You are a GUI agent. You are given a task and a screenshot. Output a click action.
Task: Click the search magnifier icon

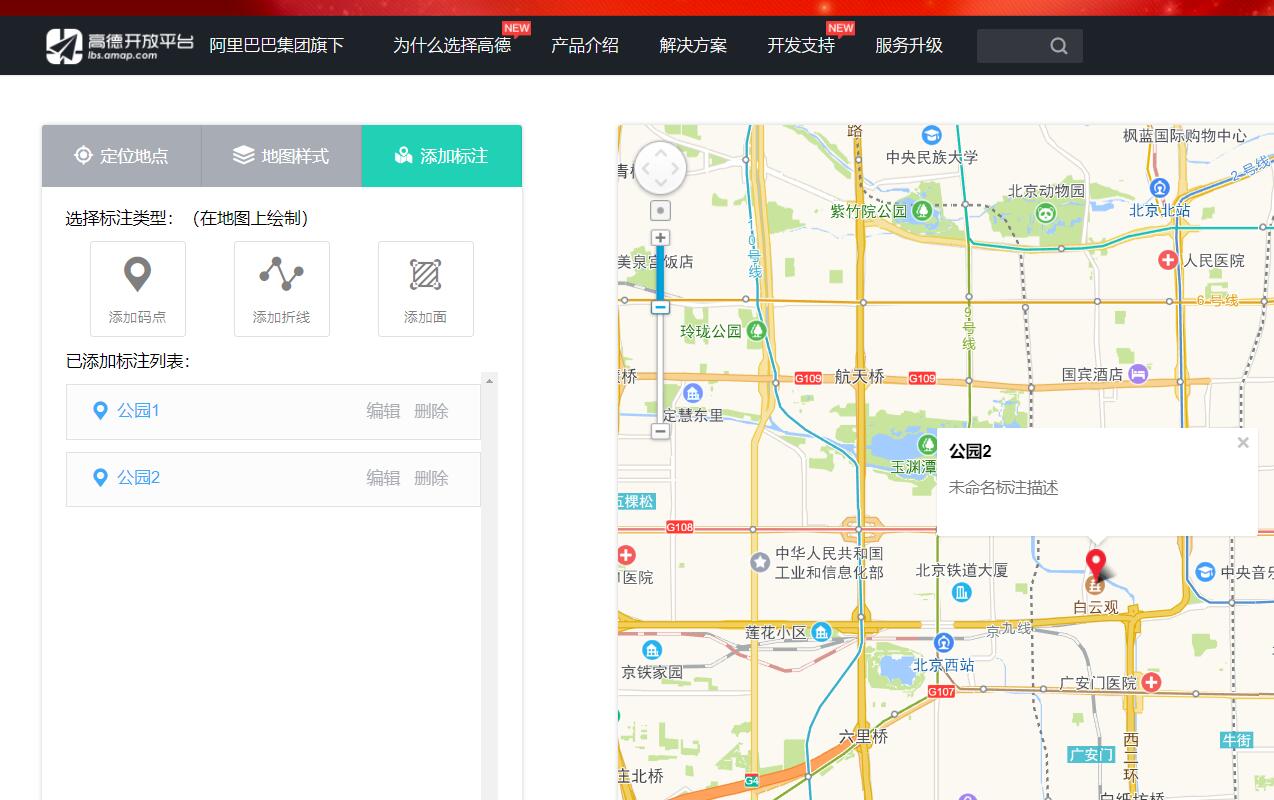[1058, 46]
